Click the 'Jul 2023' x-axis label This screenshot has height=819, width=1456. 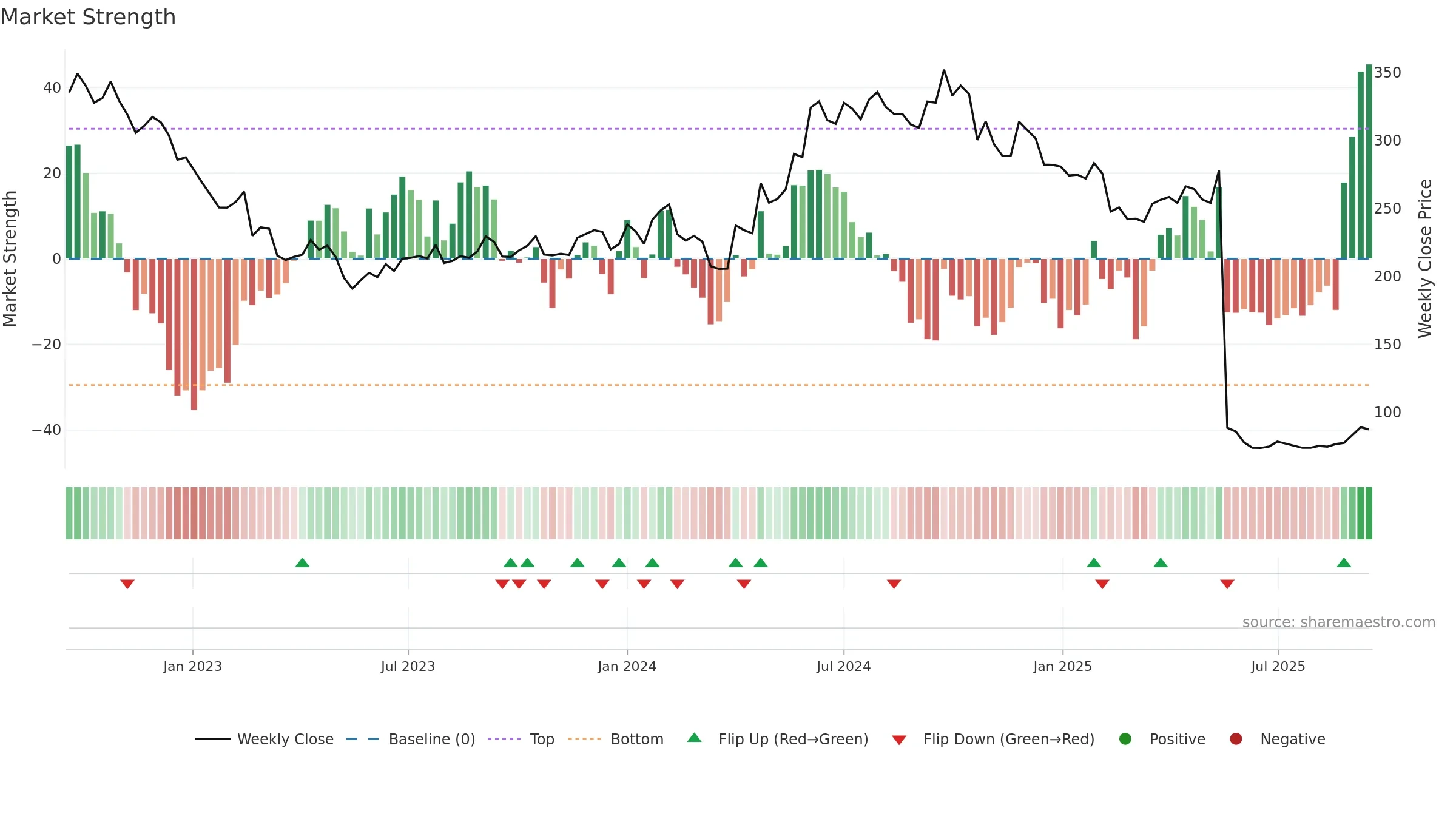(x=408, y=666)
